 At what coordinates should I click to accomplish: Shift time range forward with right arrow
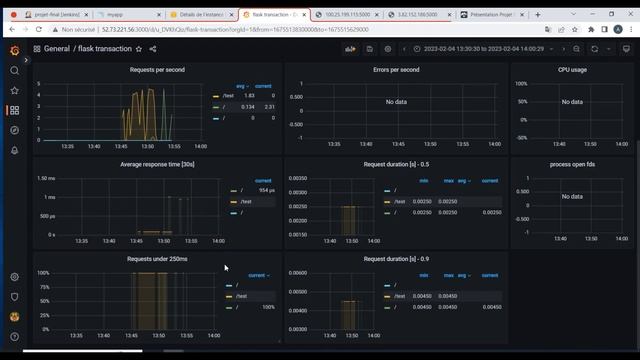pos(564,49)
